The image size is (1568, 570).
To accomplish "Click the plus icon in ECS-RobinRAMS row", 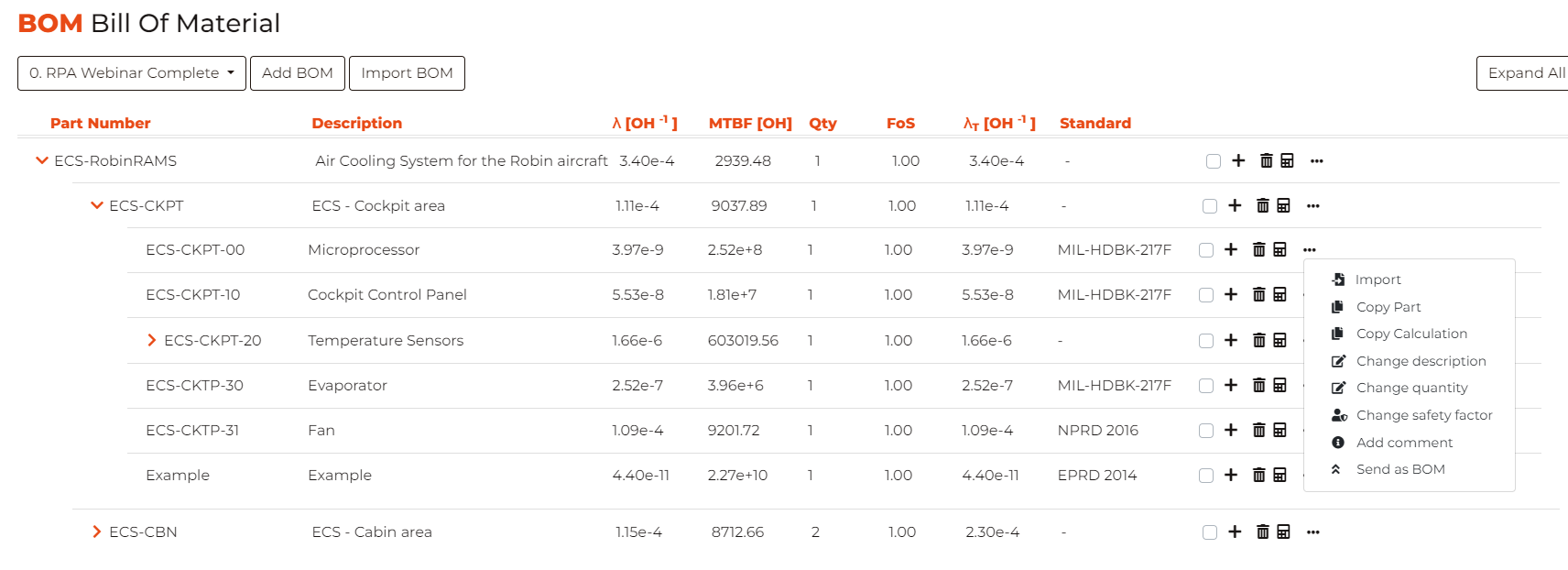I will pyautogui.click(x=1238, y=160).
